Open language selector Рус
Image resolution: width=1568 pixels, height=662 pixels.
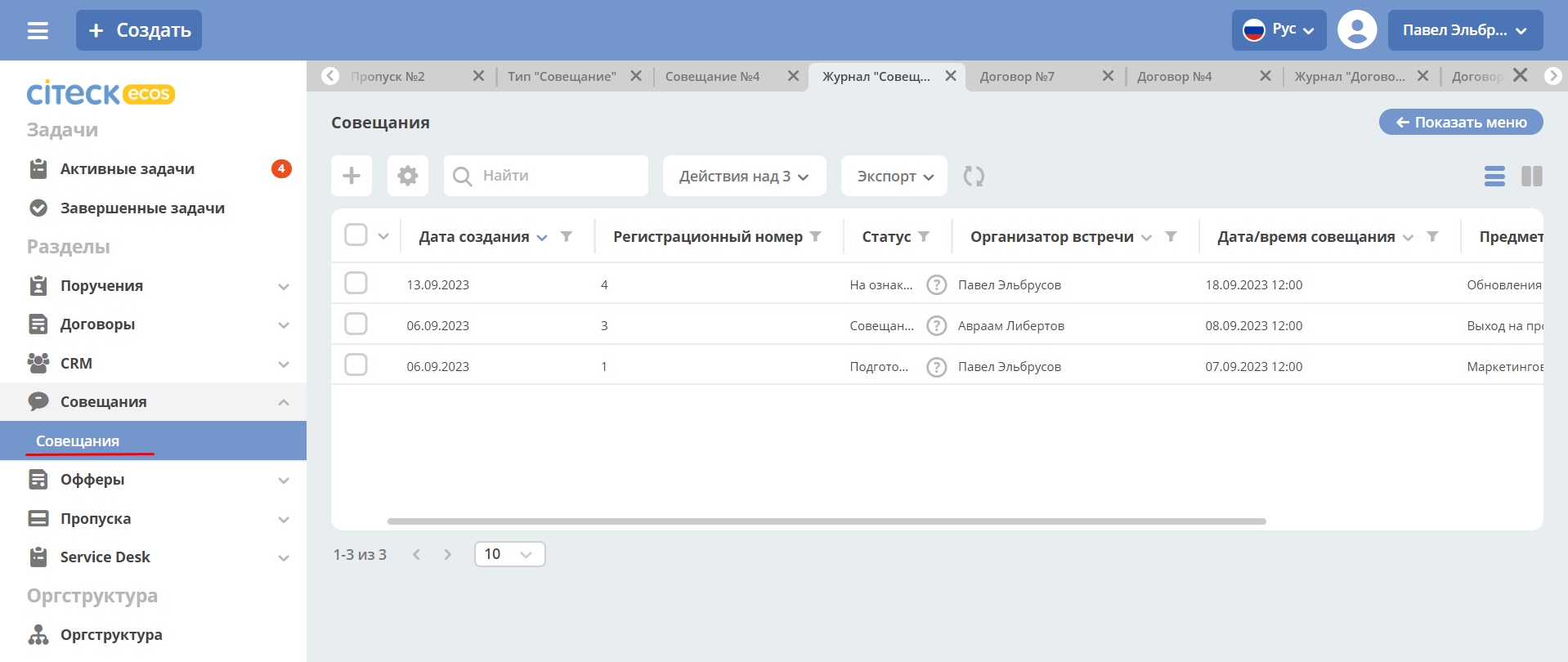(1279, 30)
